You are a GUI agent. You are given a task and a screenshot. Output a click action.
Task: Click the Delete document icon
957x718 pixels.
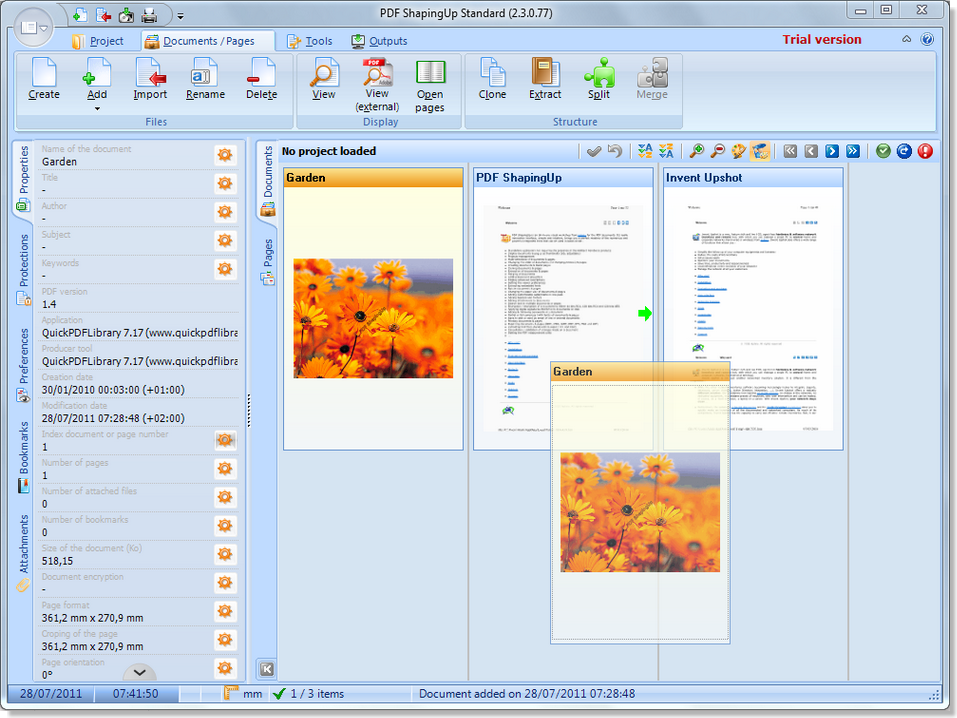[261, 73]
